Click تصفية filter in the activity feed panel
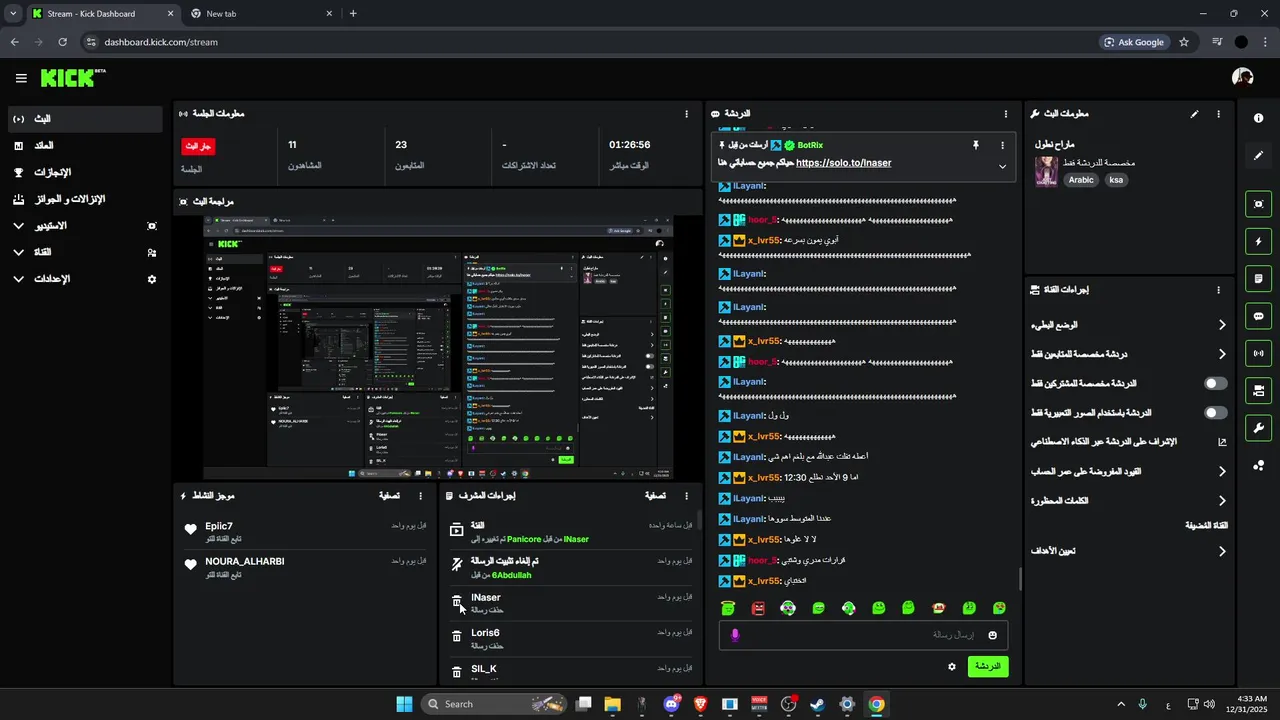 point(390,496)
